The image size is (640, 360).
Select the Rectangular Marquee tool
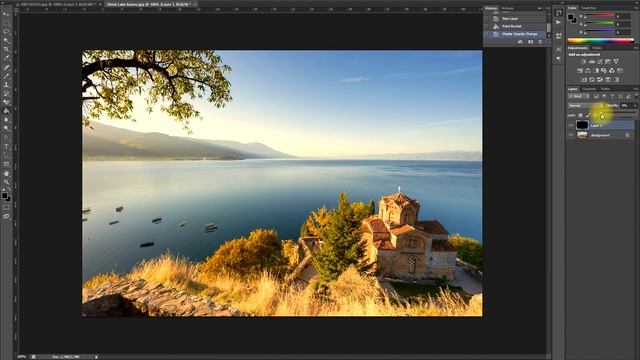6,22
